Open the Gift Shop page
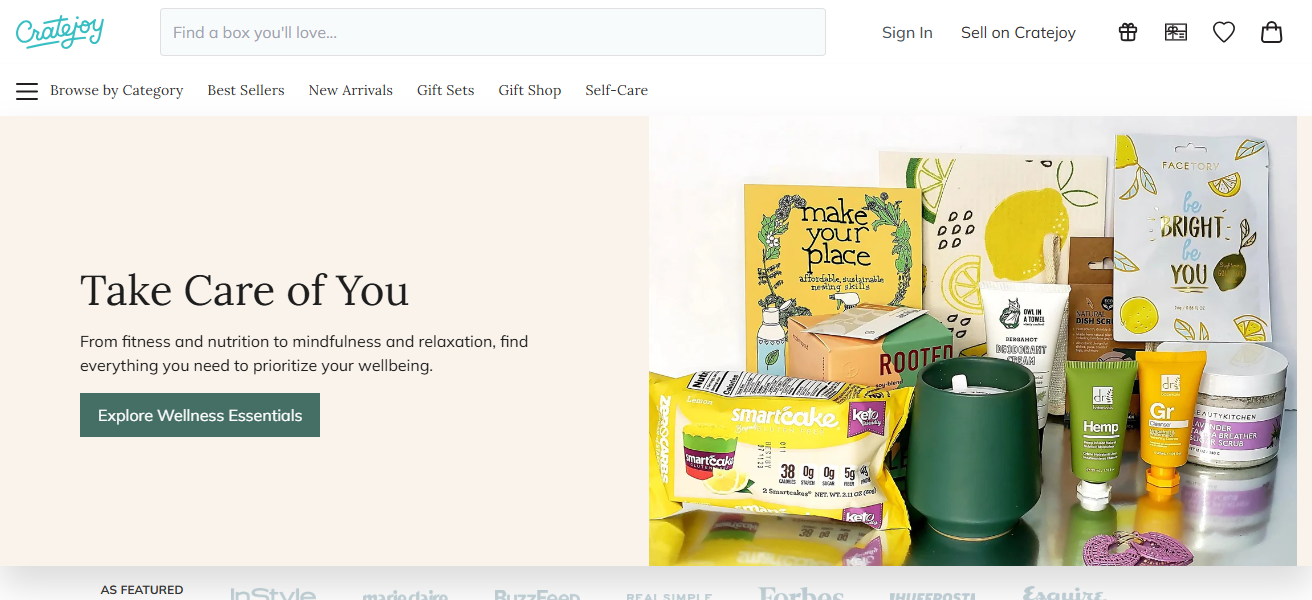 tap(530, 90)
